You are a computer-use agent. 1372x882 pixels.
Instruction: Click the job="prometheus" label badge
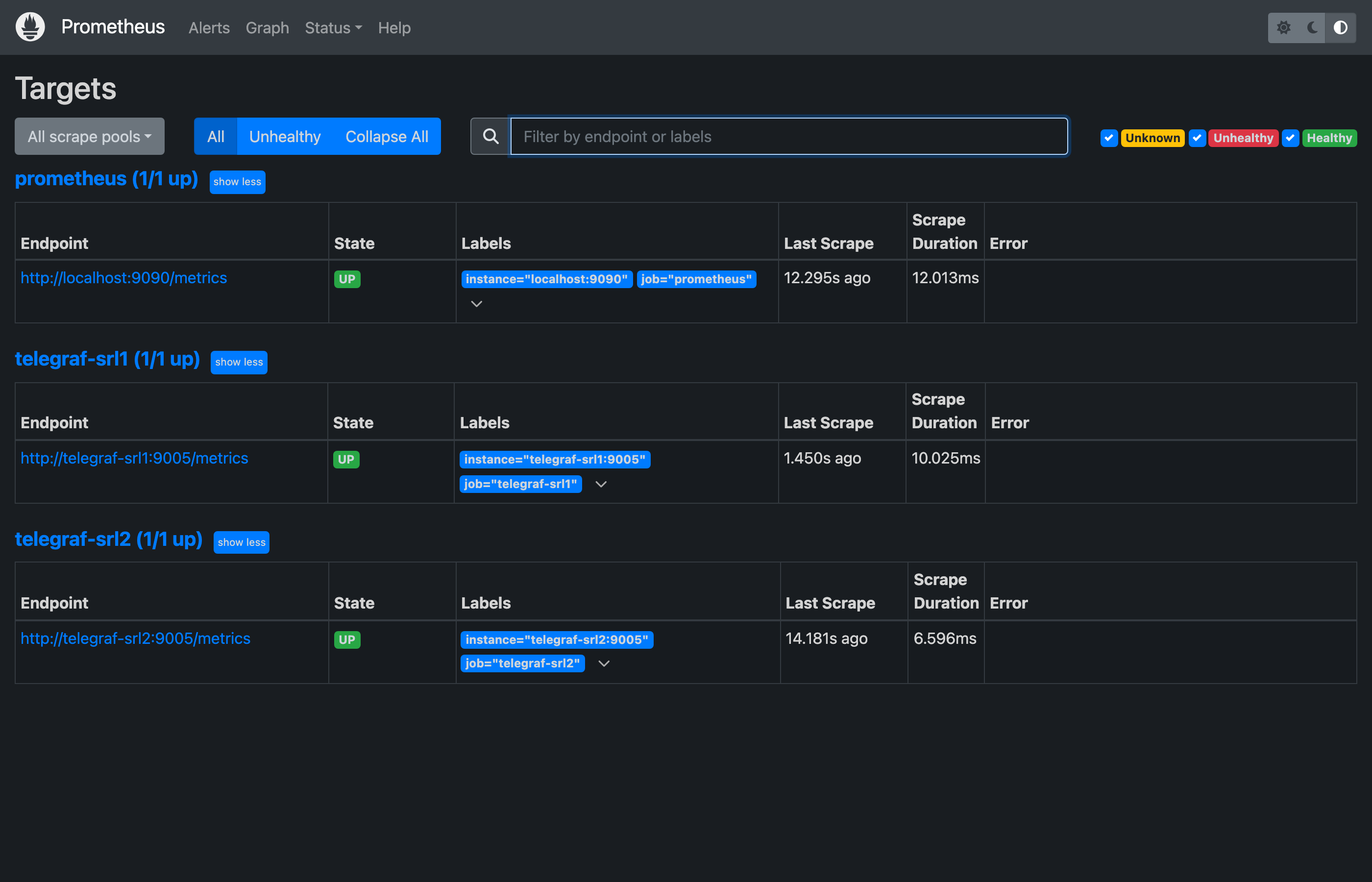696,279
